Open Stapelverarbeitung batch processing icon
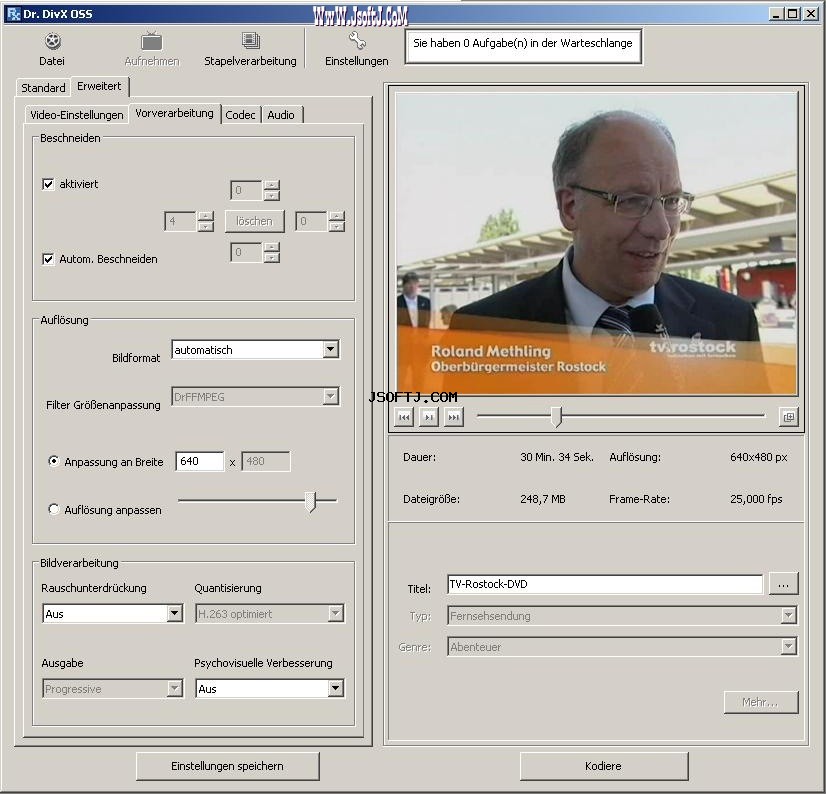The image size is (826, 794). click(x=251, y=41)
